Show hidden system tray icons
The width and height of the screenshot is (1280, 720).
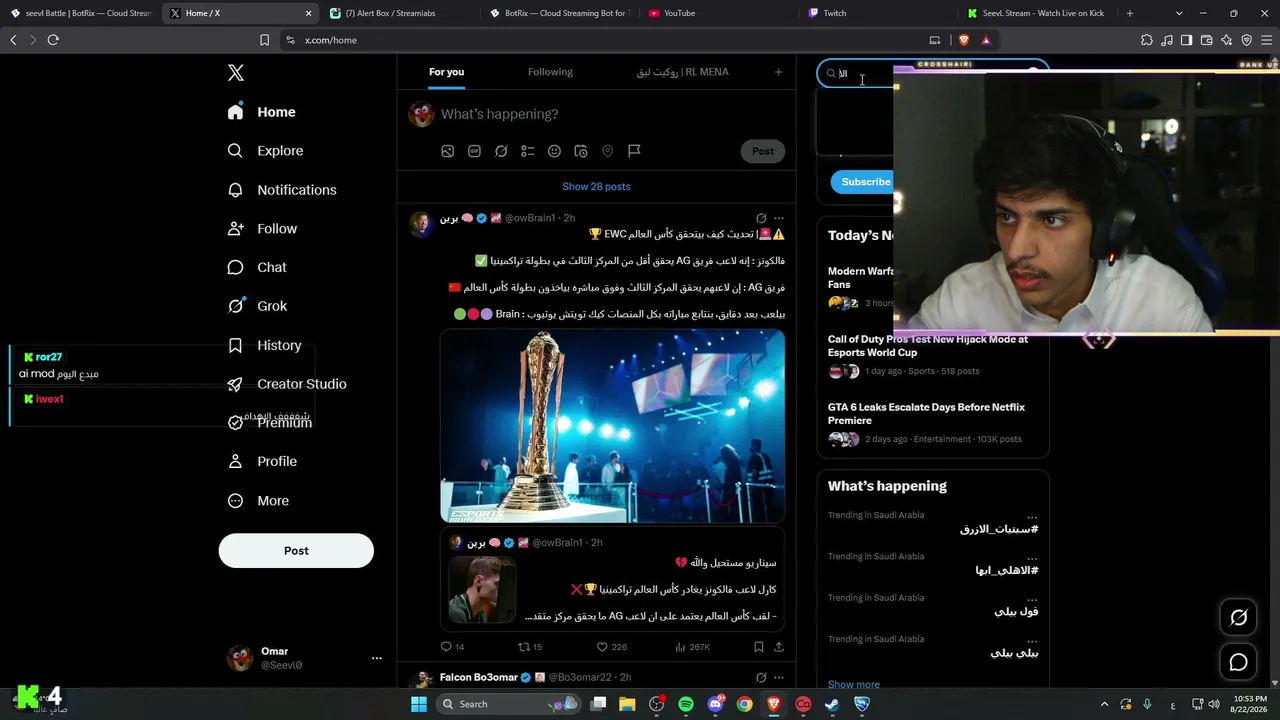tap(1104, 704)
